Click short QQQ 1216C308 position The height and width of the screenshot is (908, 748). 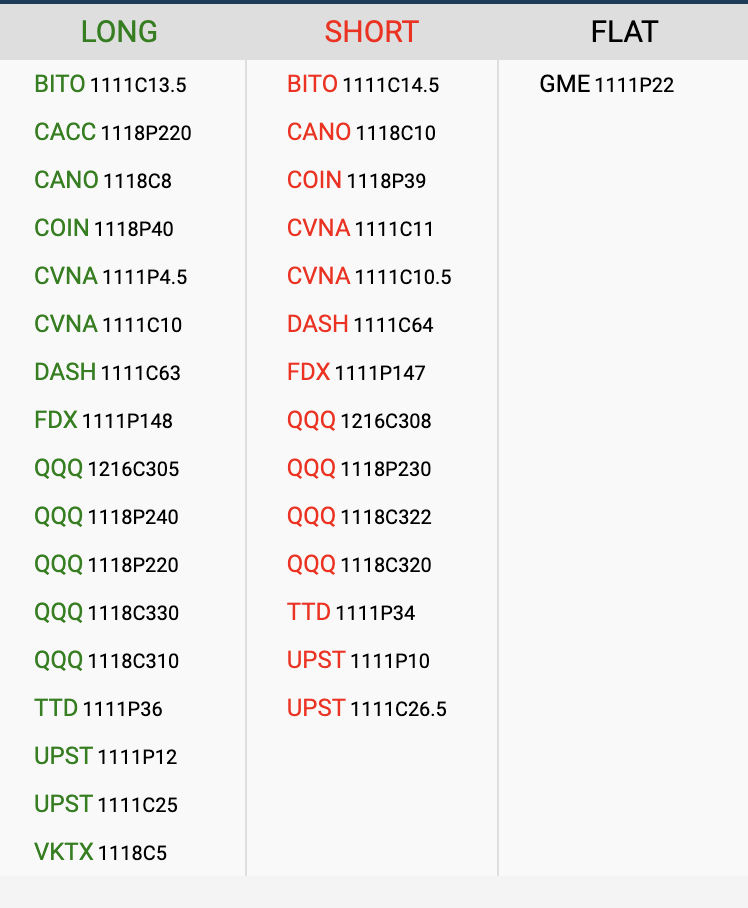[x=359, y=421]
